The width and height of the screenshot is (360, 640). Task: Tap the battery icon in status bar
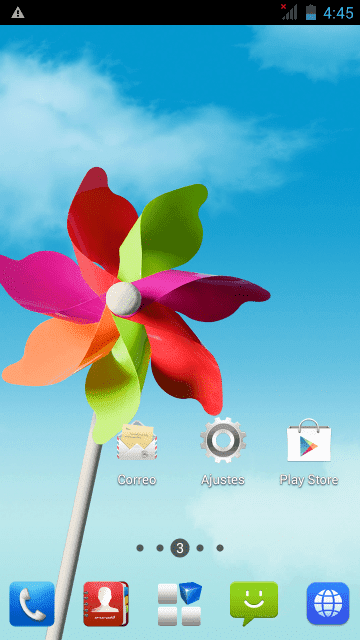[x=311, y=12]
